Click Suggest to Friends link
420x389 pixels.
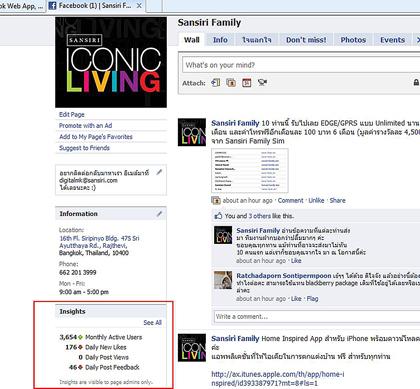point(84,148)
